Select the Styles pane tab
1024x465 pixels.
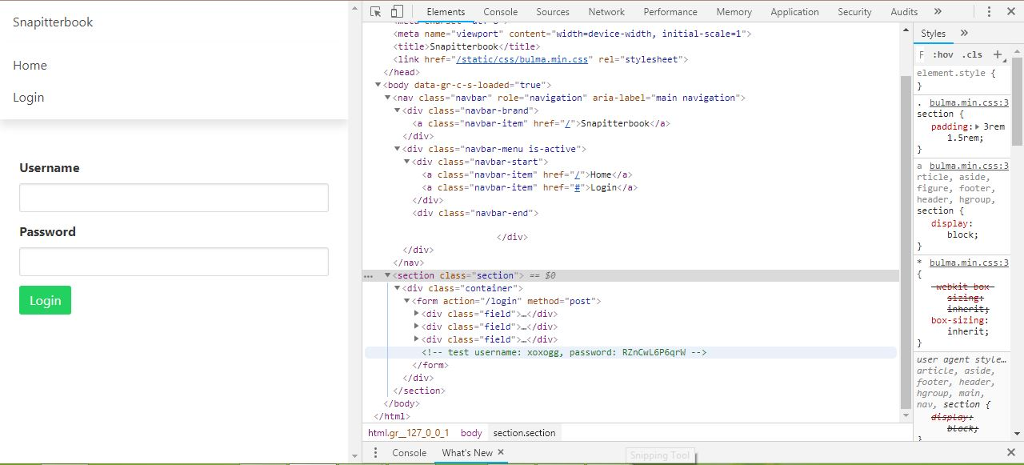click(933, 33)
